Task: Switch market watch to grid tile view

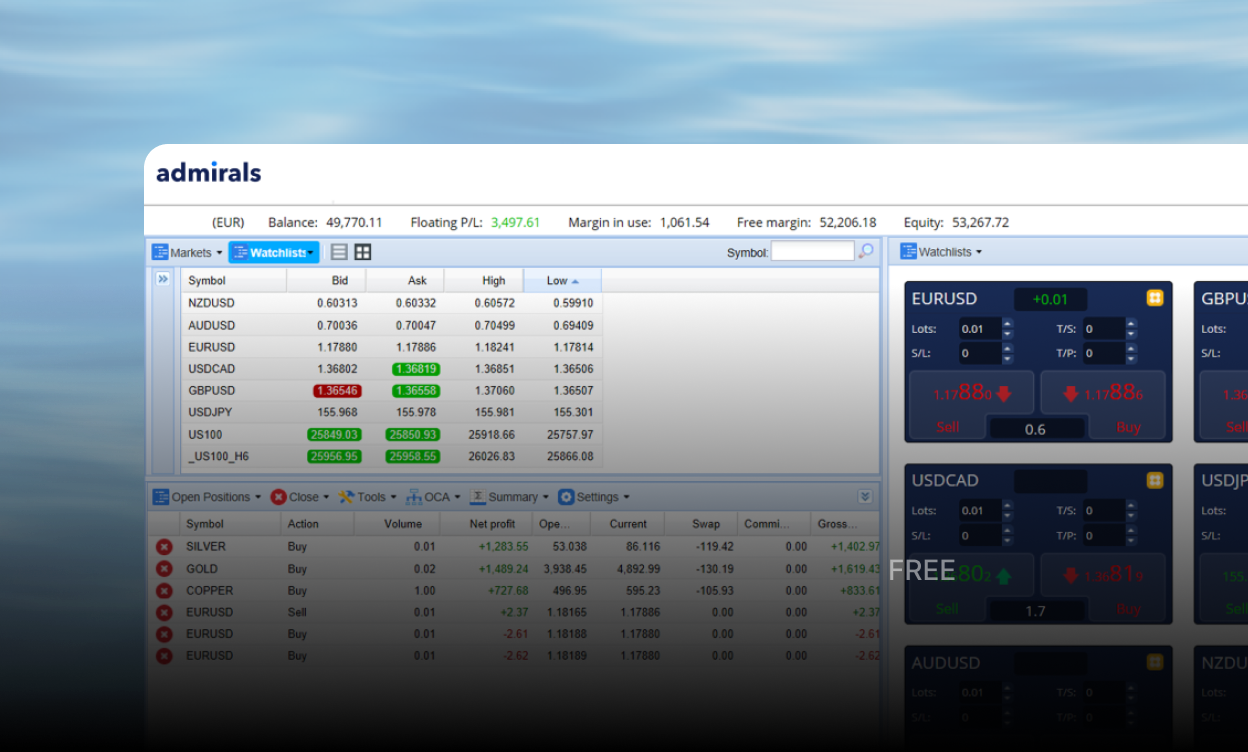Action: pos(362,253)
